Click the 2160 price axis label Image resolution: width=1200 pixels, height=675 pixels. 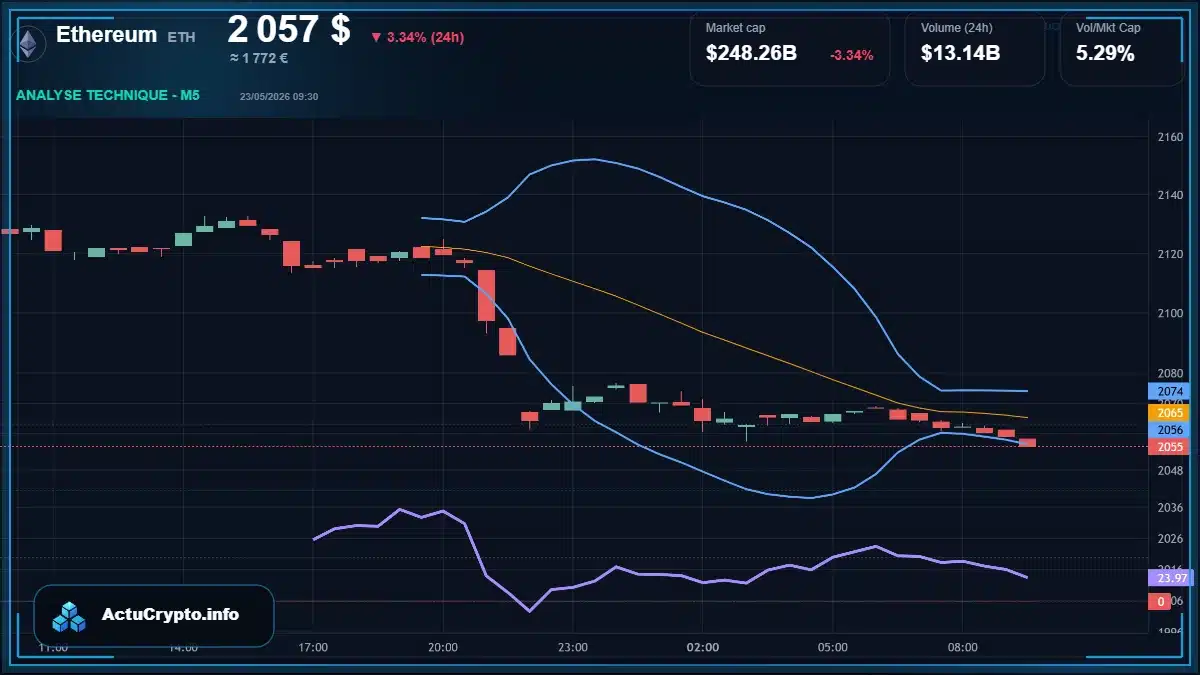point(1169,137)
